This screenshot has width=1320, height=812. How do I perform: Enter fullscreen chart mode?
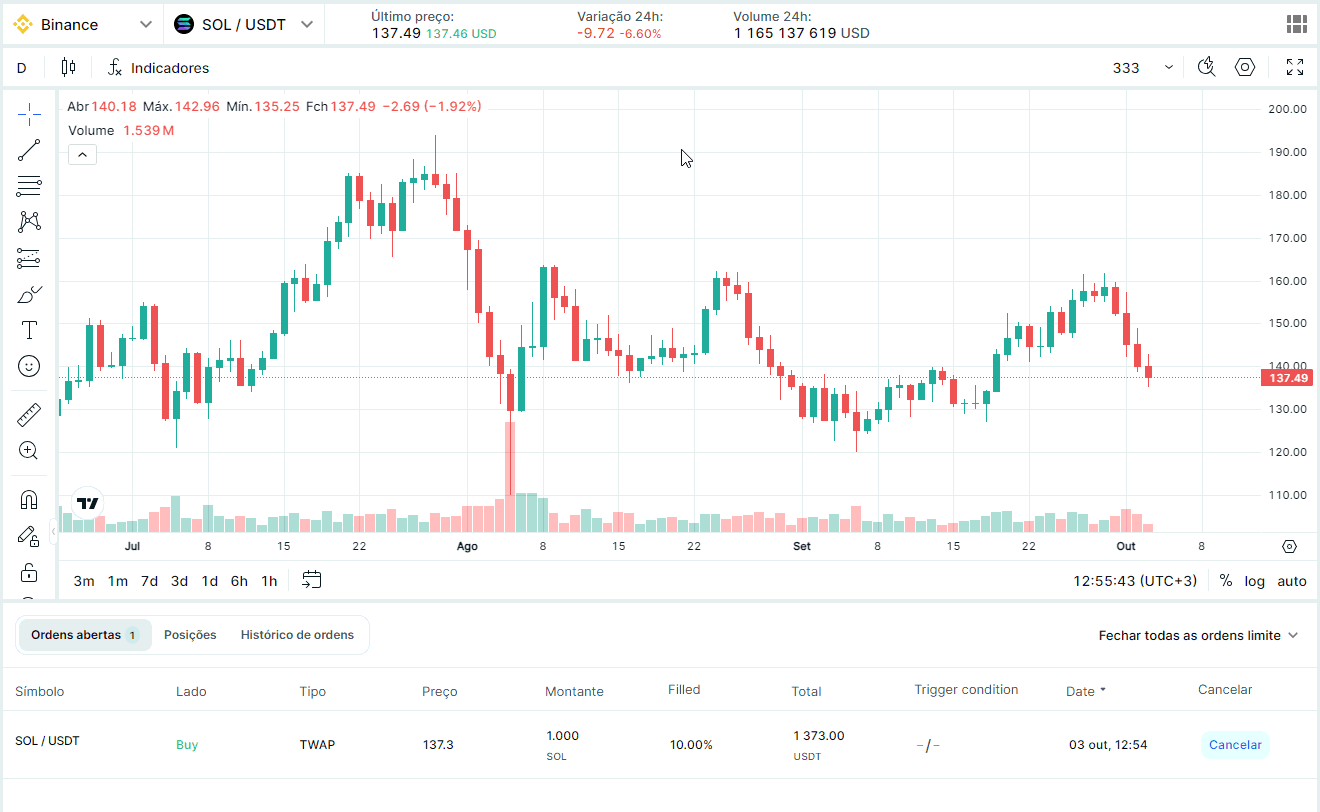click(x=1295, y=68)
